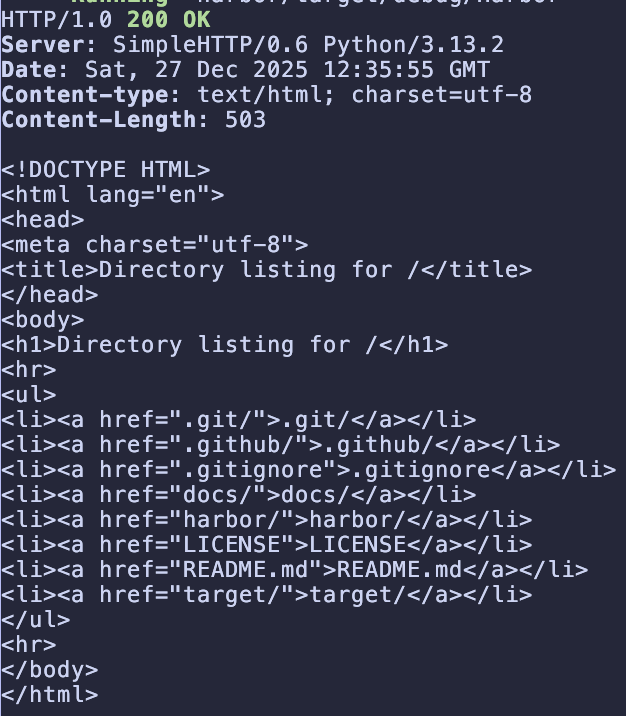Click the closing </html> tag line
Screen dimensions: 626x716
(x=50, y=694)
